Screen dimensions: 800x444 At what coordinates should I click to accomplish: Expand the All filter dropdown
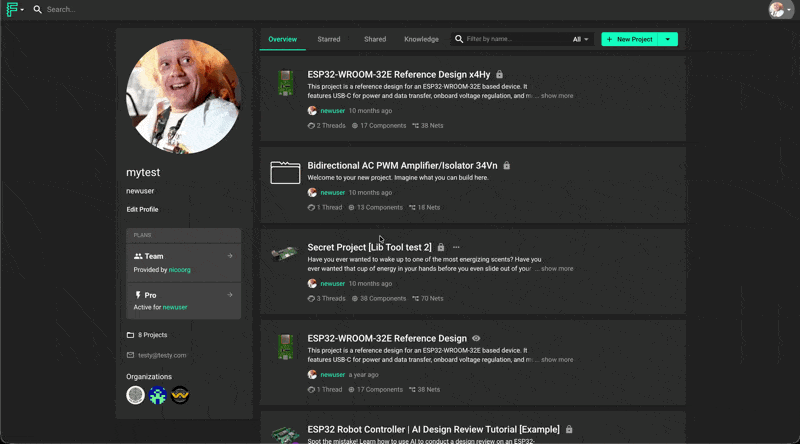pos(581,39)
